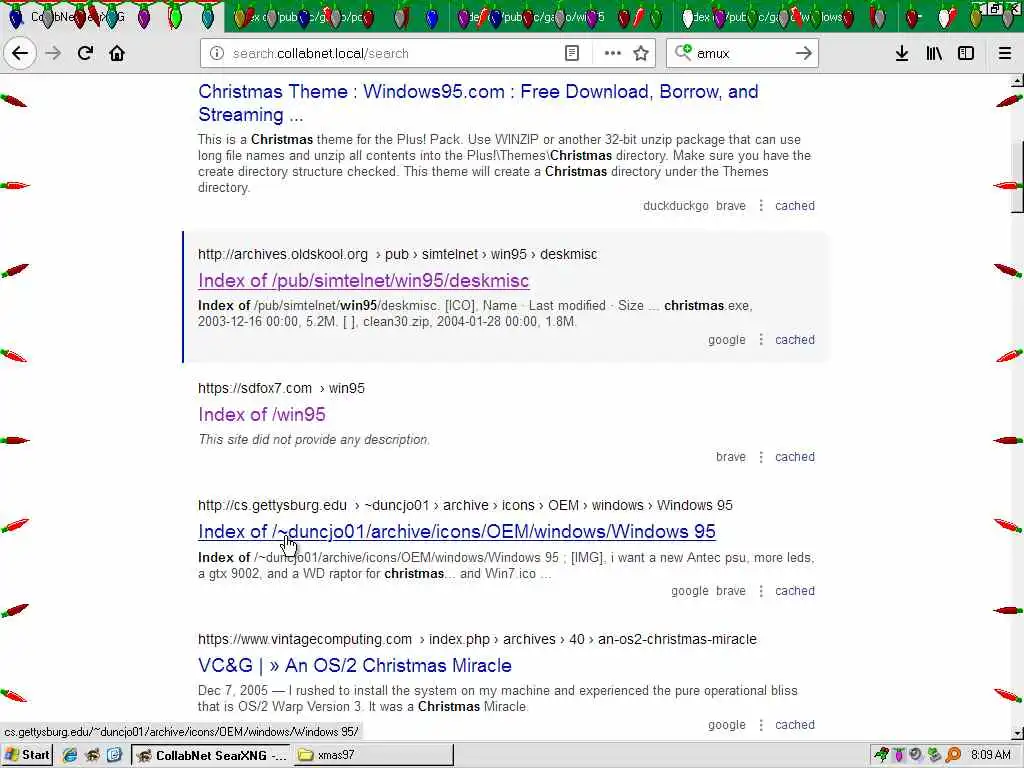Open options dots for deskmisc result

point(761,340)
